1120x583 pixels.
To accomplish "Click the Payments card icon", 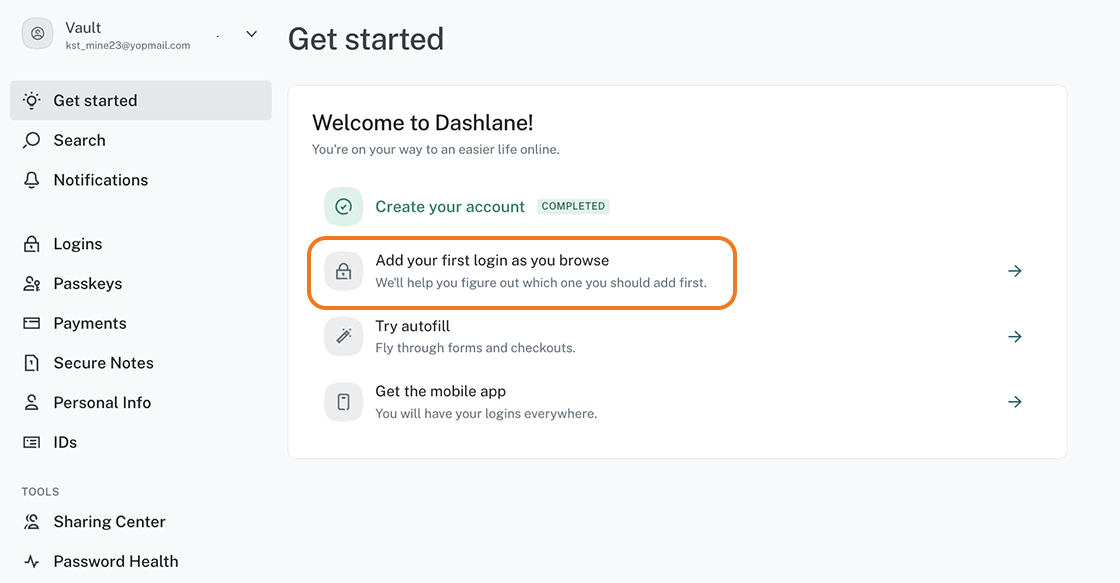I will point(31,323).
